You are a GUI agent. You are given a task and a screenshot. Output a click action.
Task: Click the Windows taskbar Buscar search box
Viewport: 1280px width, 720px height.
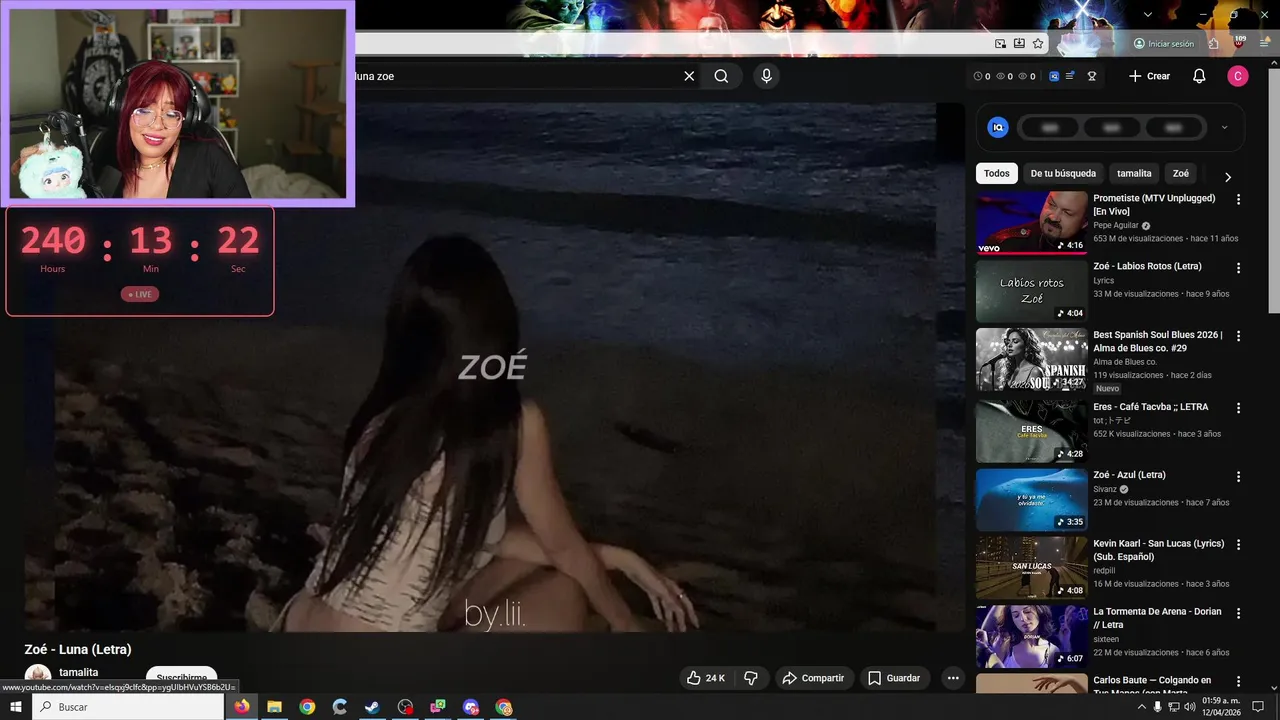point(128,707)
